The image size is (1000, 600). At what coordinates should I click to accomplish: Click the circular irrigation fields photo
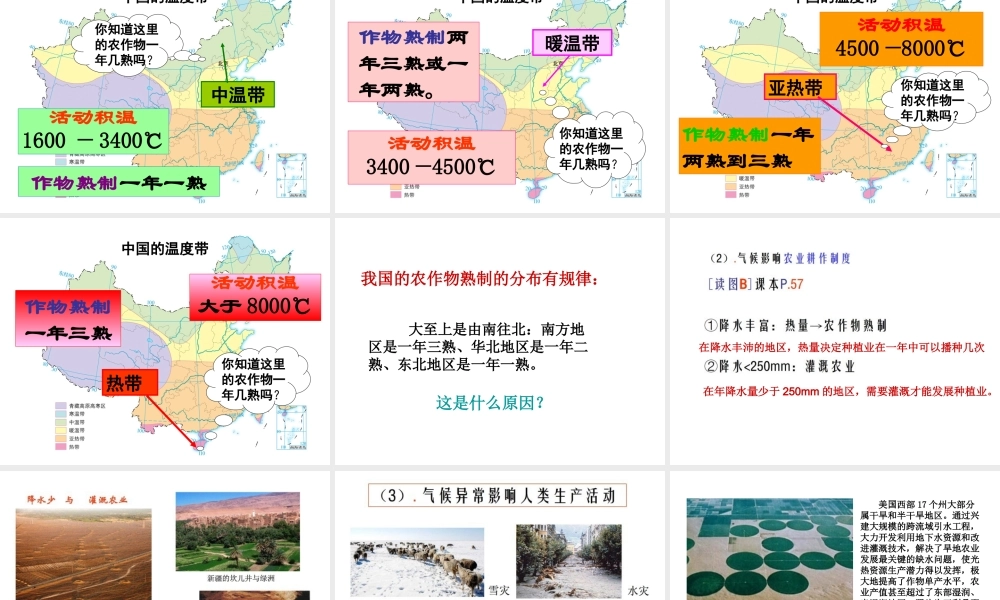(769, 549)
